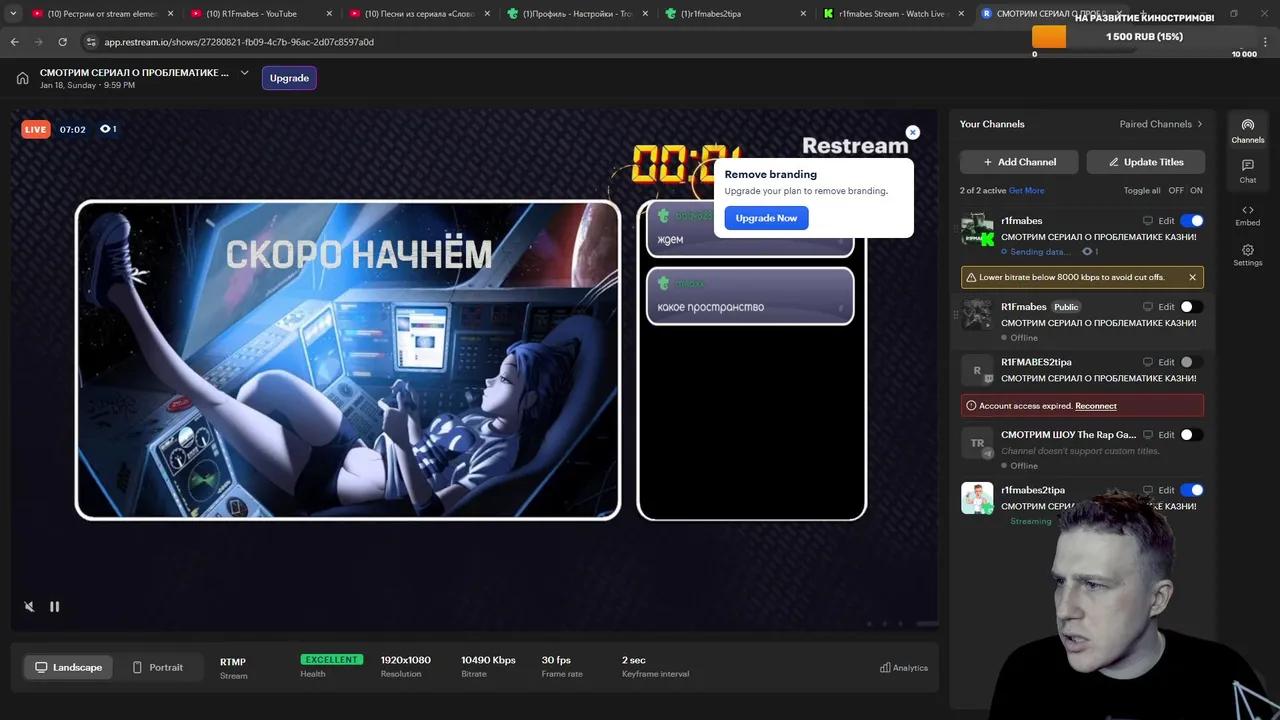Go to the Restream home icon
This screenshot has height=720, width=1280.
pos(22,78)
